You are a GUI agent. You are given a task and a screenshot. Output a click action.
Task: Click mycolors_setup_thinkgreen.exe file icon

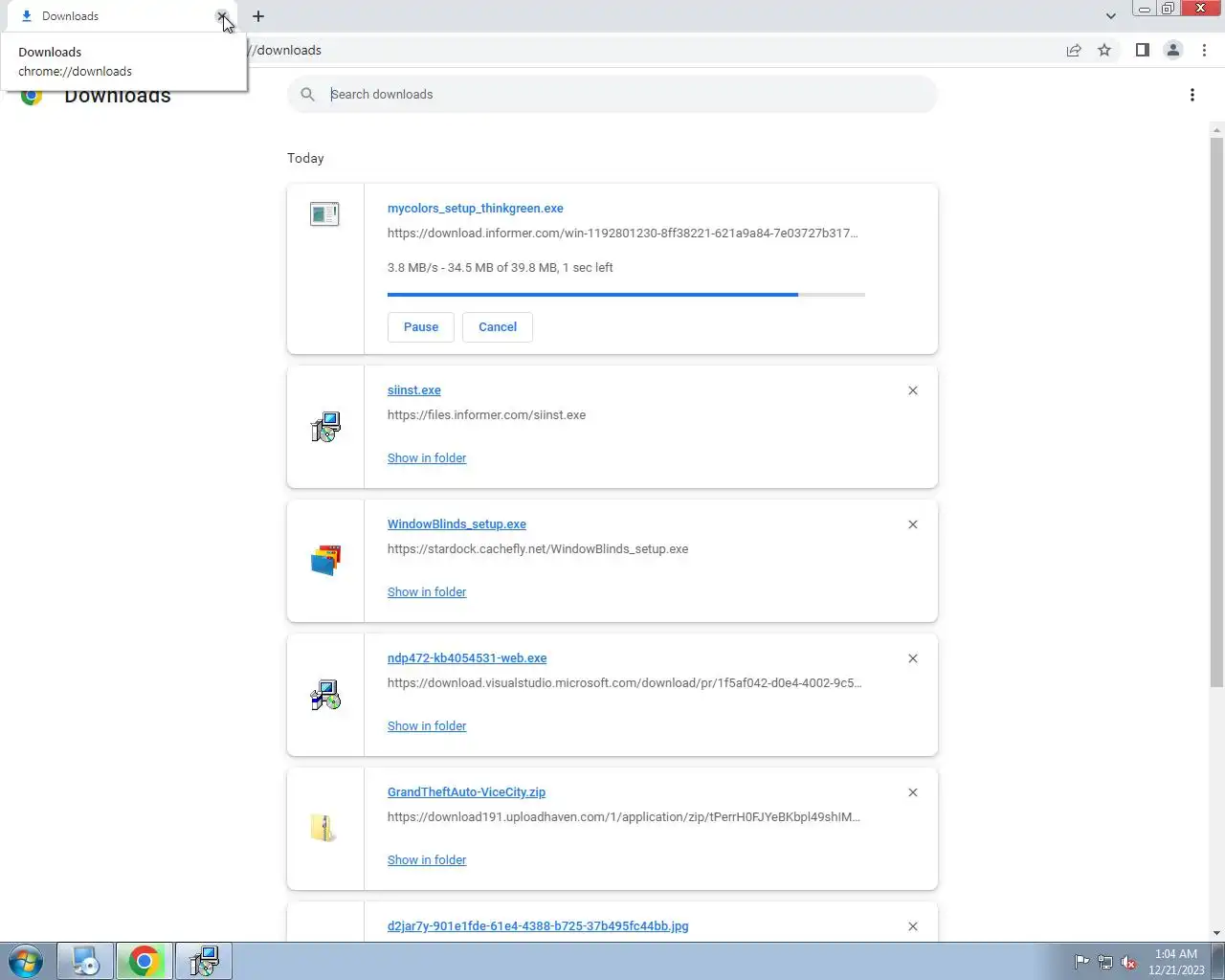pyautogui.click(x=324, y=214)
